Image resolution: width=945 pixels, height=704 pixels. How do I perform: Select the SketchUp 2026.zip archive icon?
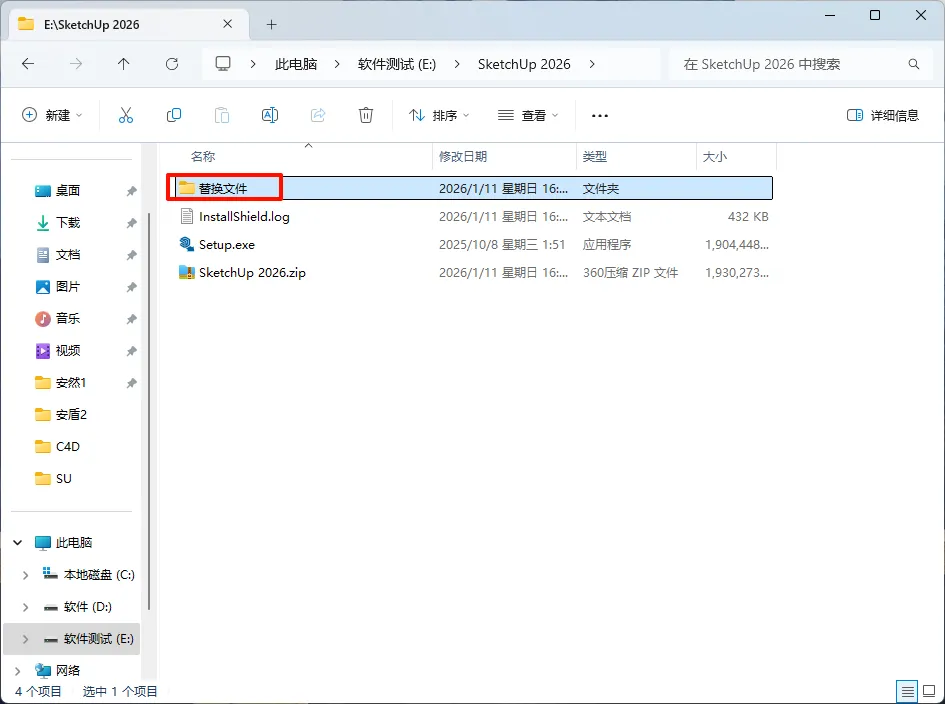point(186,272)
